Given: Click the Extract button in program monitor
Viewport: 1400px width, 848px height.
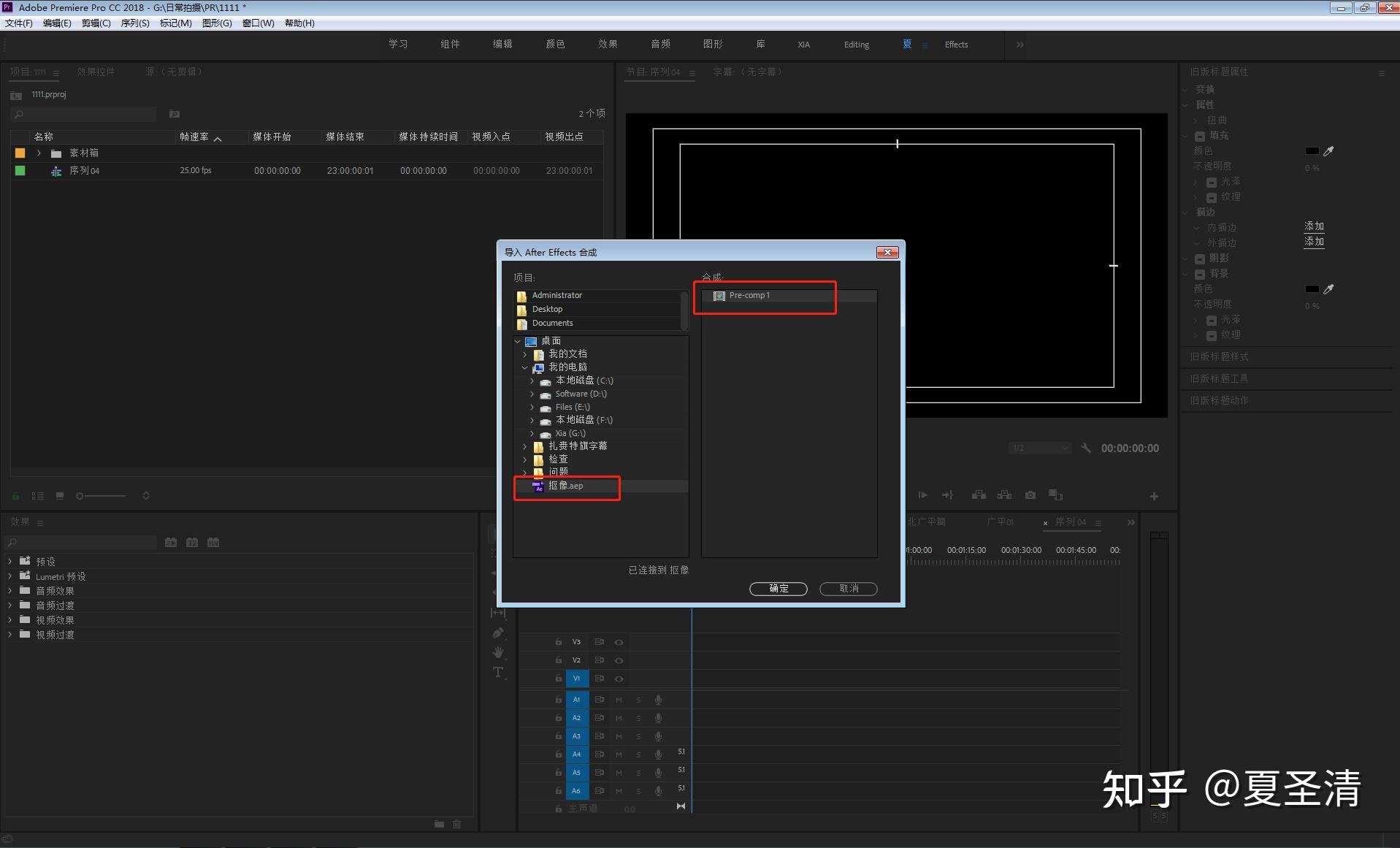Looking at the screenshot, I should tap(1004, 495).
